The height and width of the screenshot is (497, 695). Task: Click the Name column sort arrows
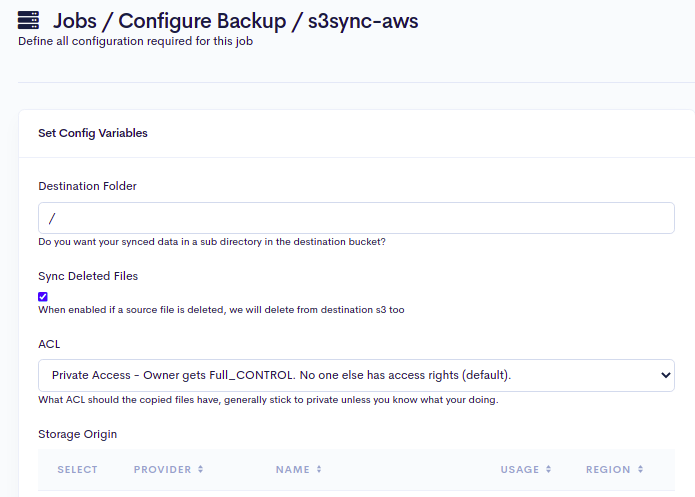(319, 469)
